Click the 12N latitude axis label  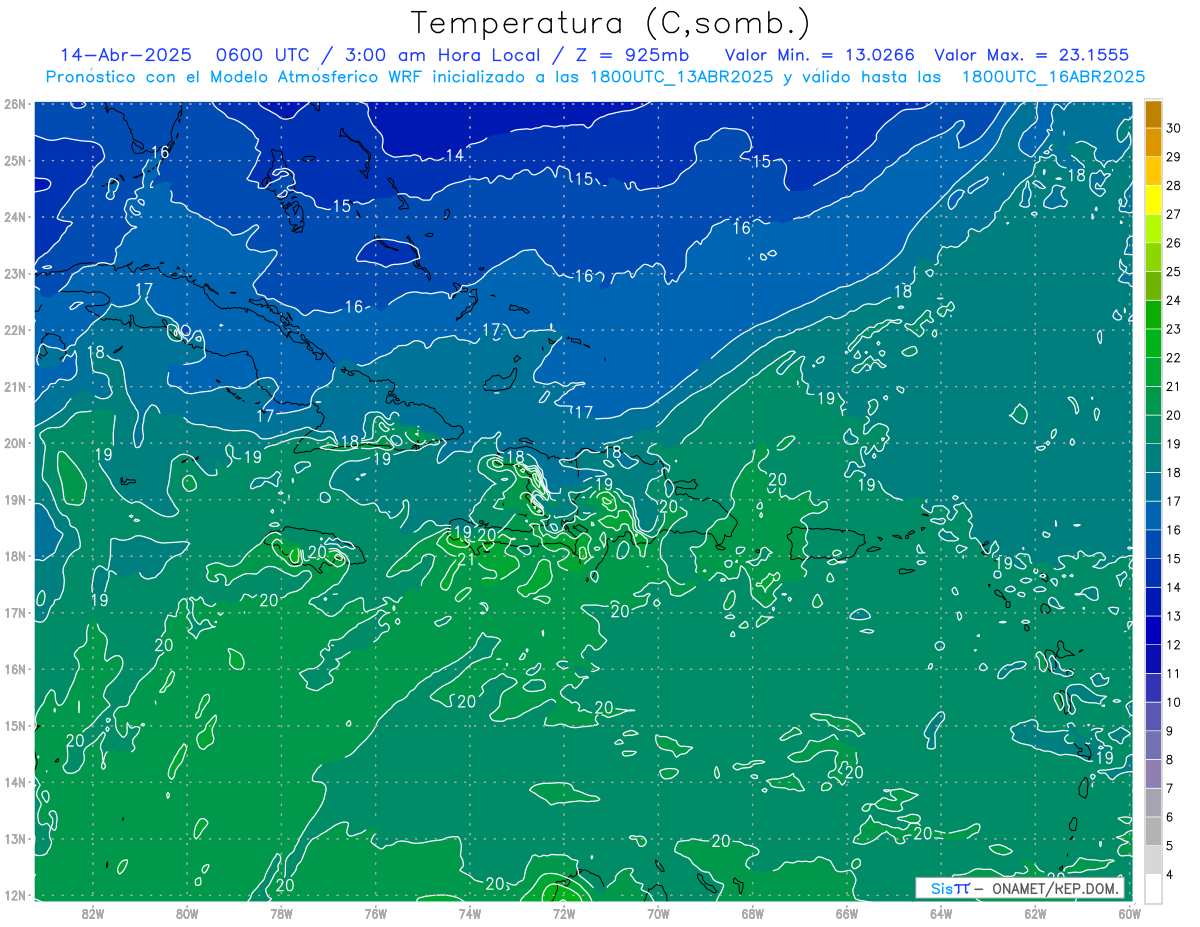pyautogui.click(x=14, y=895)
